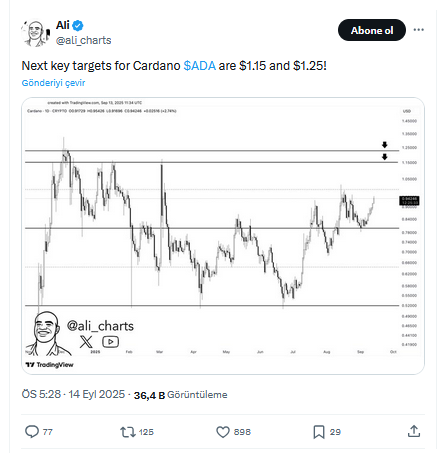Open the three-dot more options menu
Viewport: 447px width, 453px height.
(419, 30)
